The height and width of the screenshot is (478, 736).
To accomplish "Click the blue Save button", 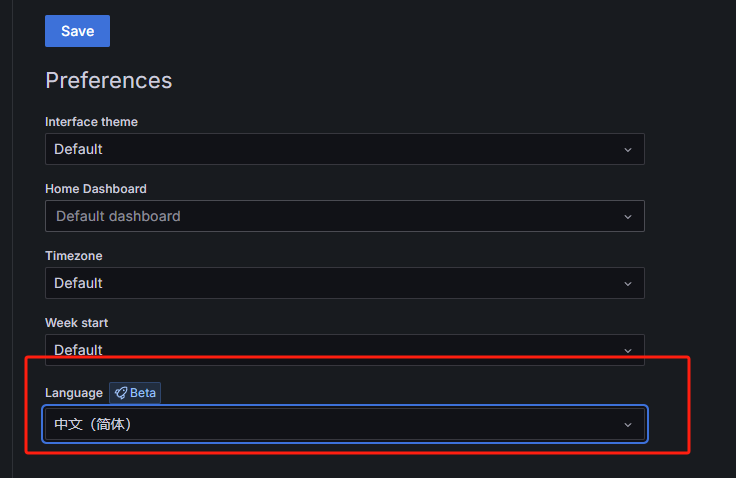I will (x=77, y=31).
